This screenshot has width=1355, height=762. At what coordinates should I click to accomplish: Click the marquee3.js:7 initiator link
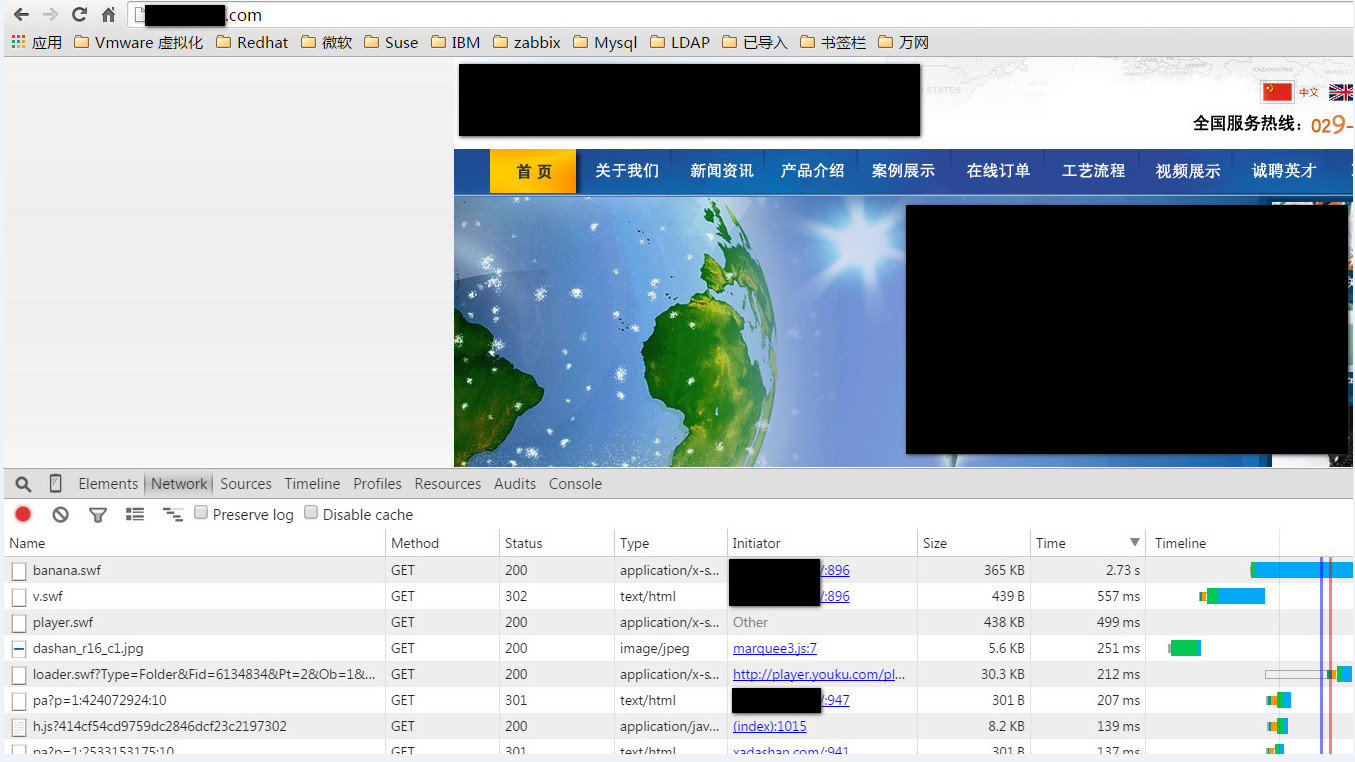pyautogui.click(x=774, y=648)
